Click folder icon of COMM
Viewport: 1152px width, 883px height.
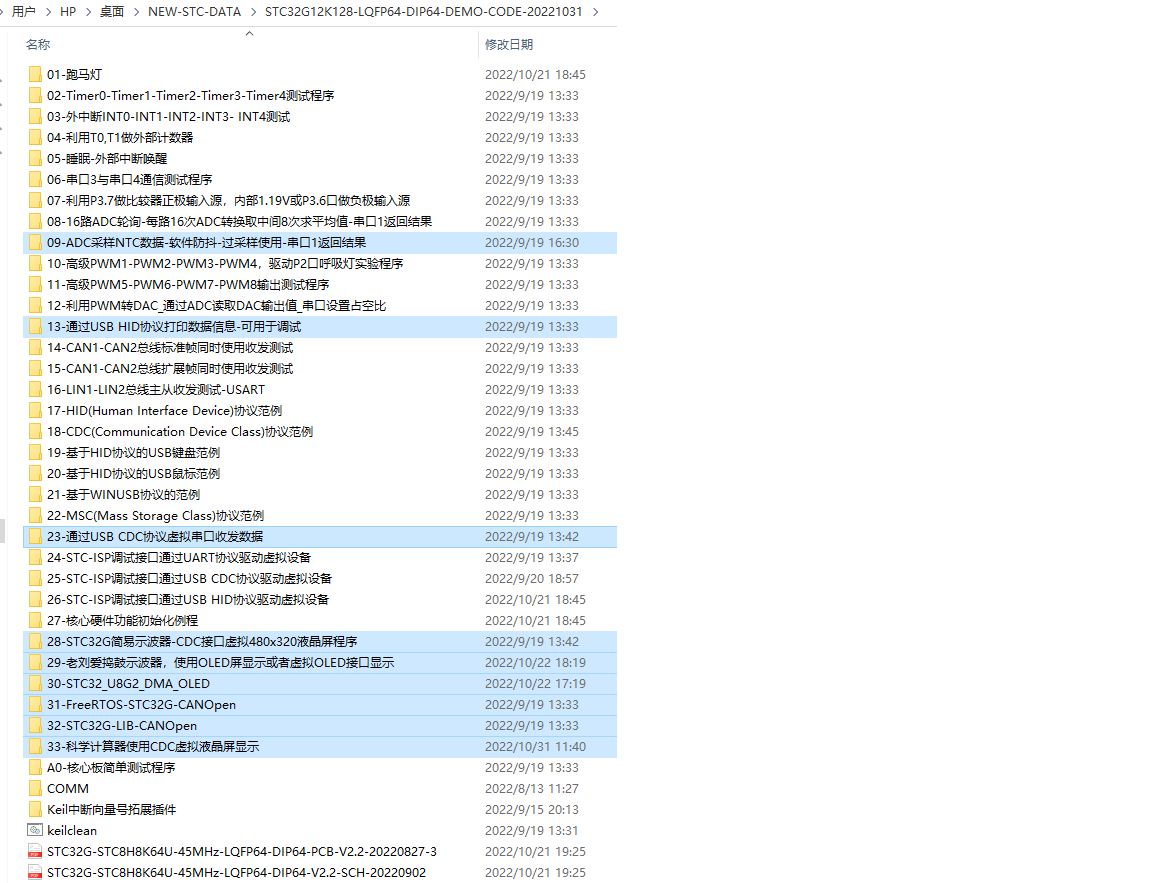pyautogui.click(x=35, y=788)
